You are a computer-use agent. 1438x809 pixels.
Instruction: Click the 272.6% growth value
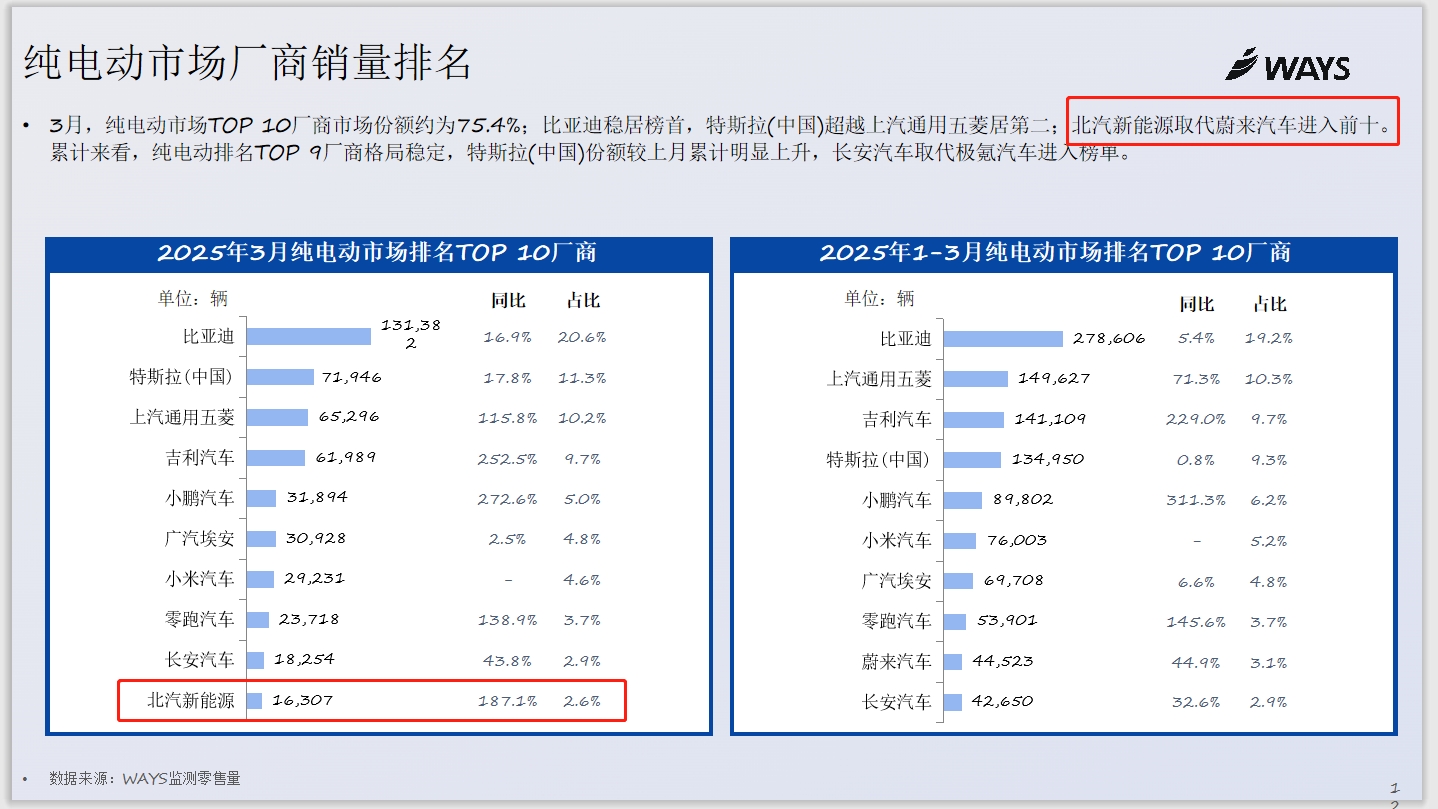[507, 499]
